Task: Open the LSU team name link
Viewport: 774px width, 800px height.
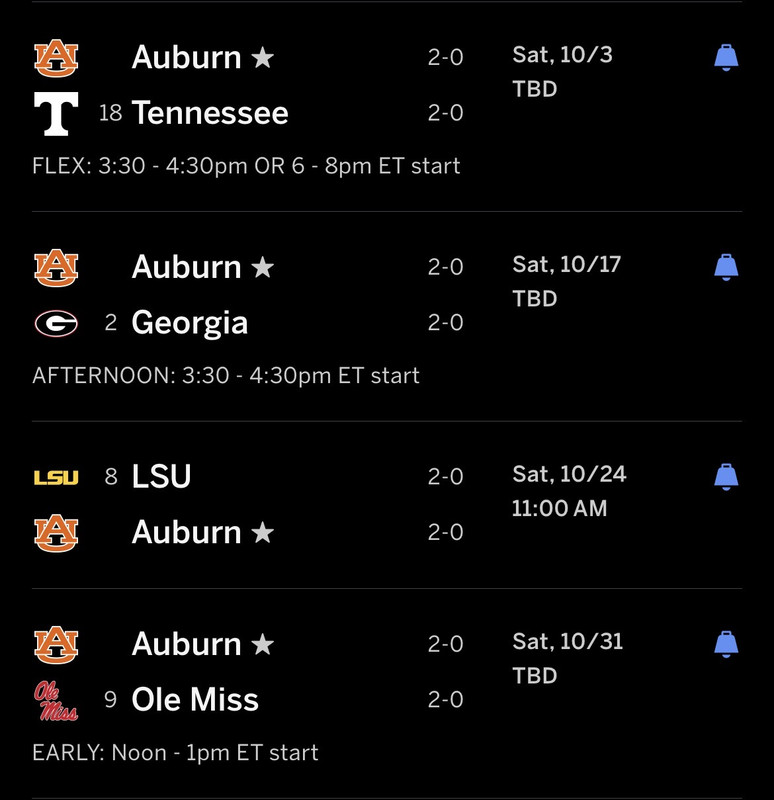Action: (161, 476)
